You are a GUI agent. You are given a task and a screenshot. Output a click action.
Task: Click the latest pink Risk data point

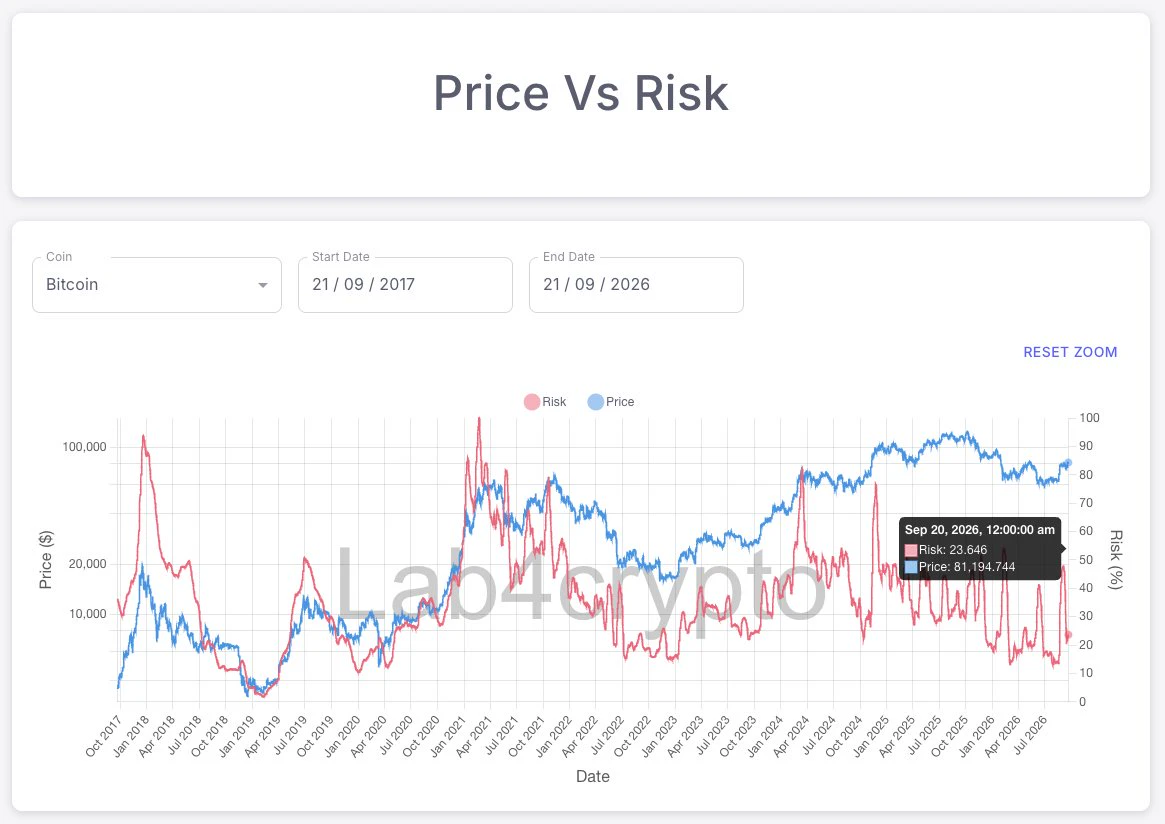[1068, 635]
